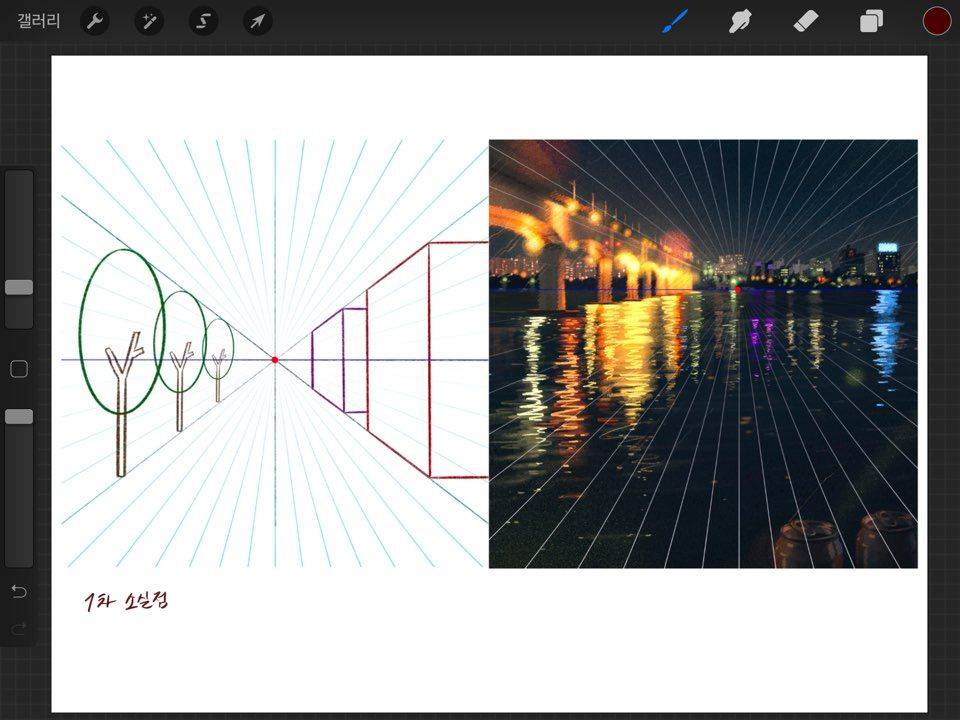The height and width of the screenshot is (720, 960).
Task: Open the dark red color picker
Action: pyautogui.click(x=937, y=21)
